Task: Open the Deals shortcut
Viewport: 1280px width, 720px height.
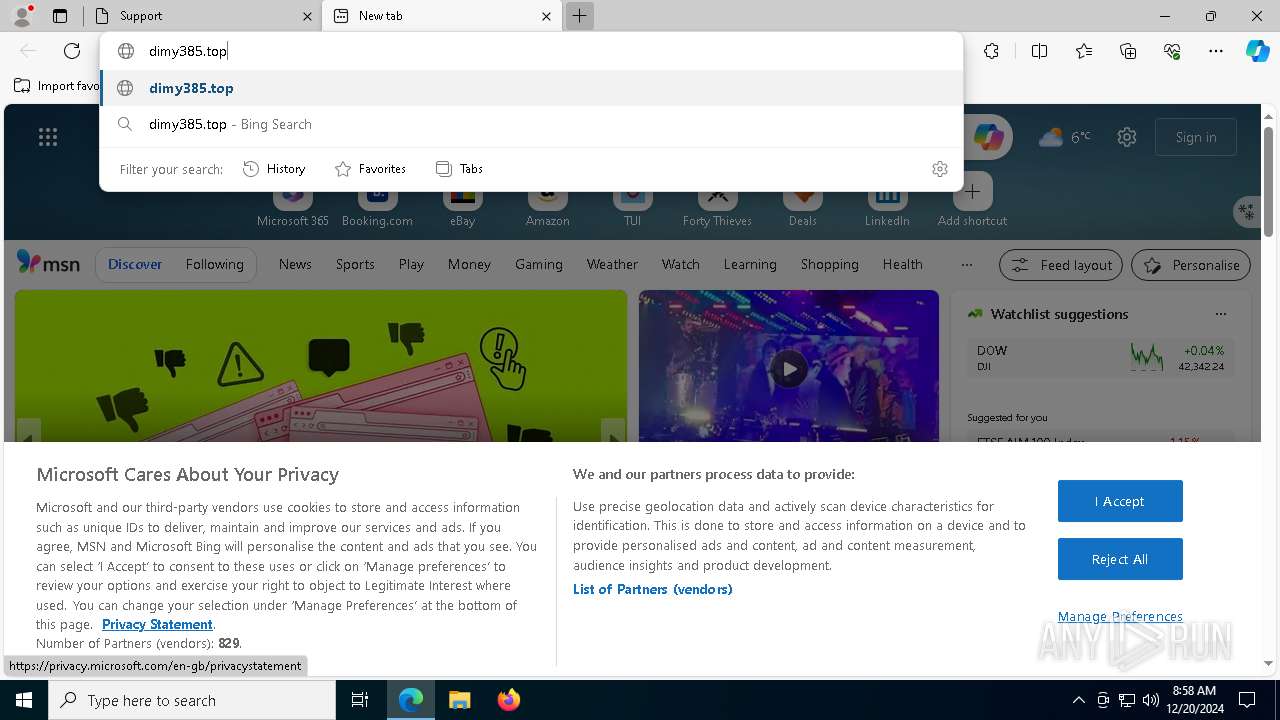Action: (802, 206)
